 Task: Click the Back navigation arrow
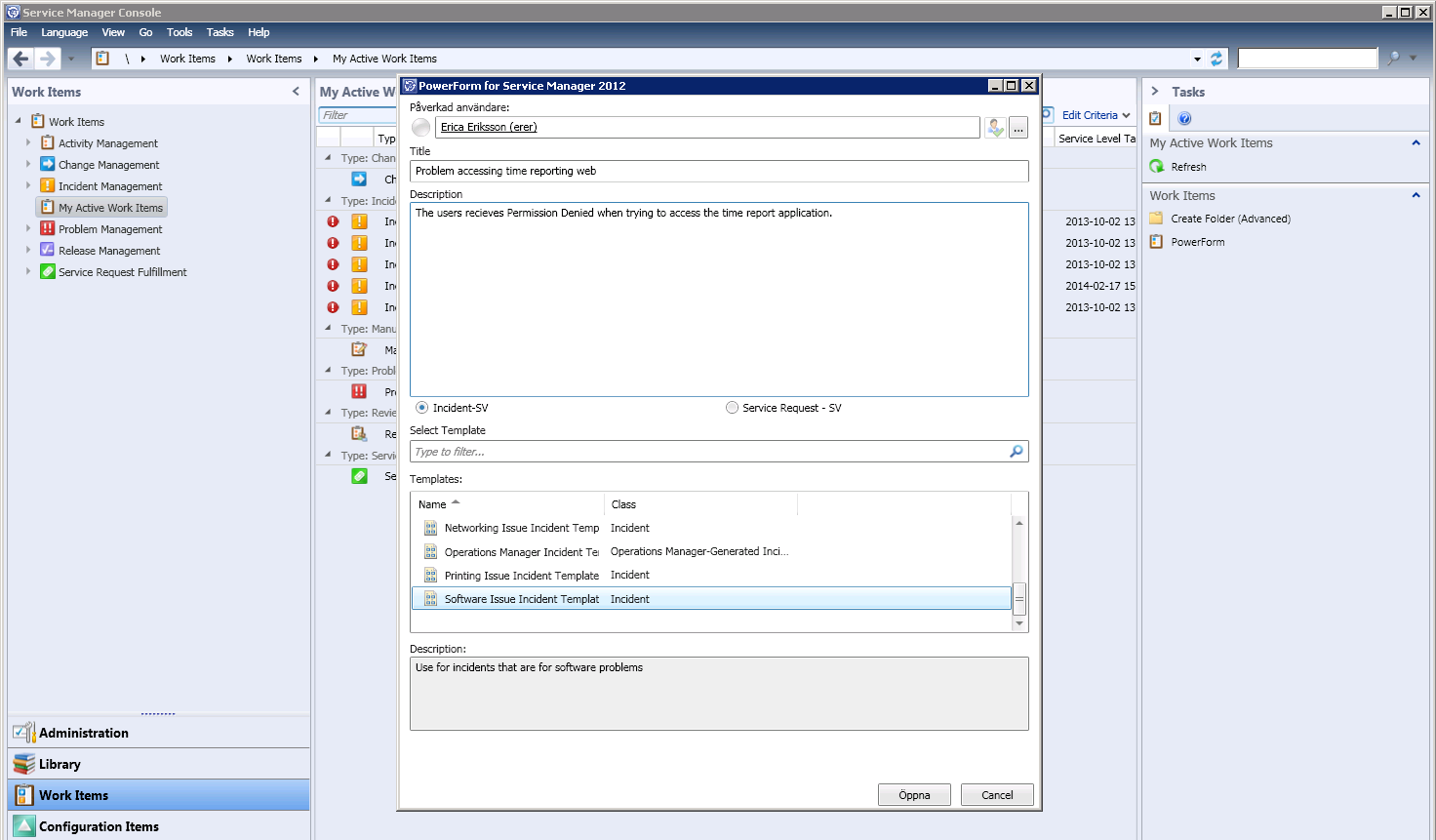[20, 59]
